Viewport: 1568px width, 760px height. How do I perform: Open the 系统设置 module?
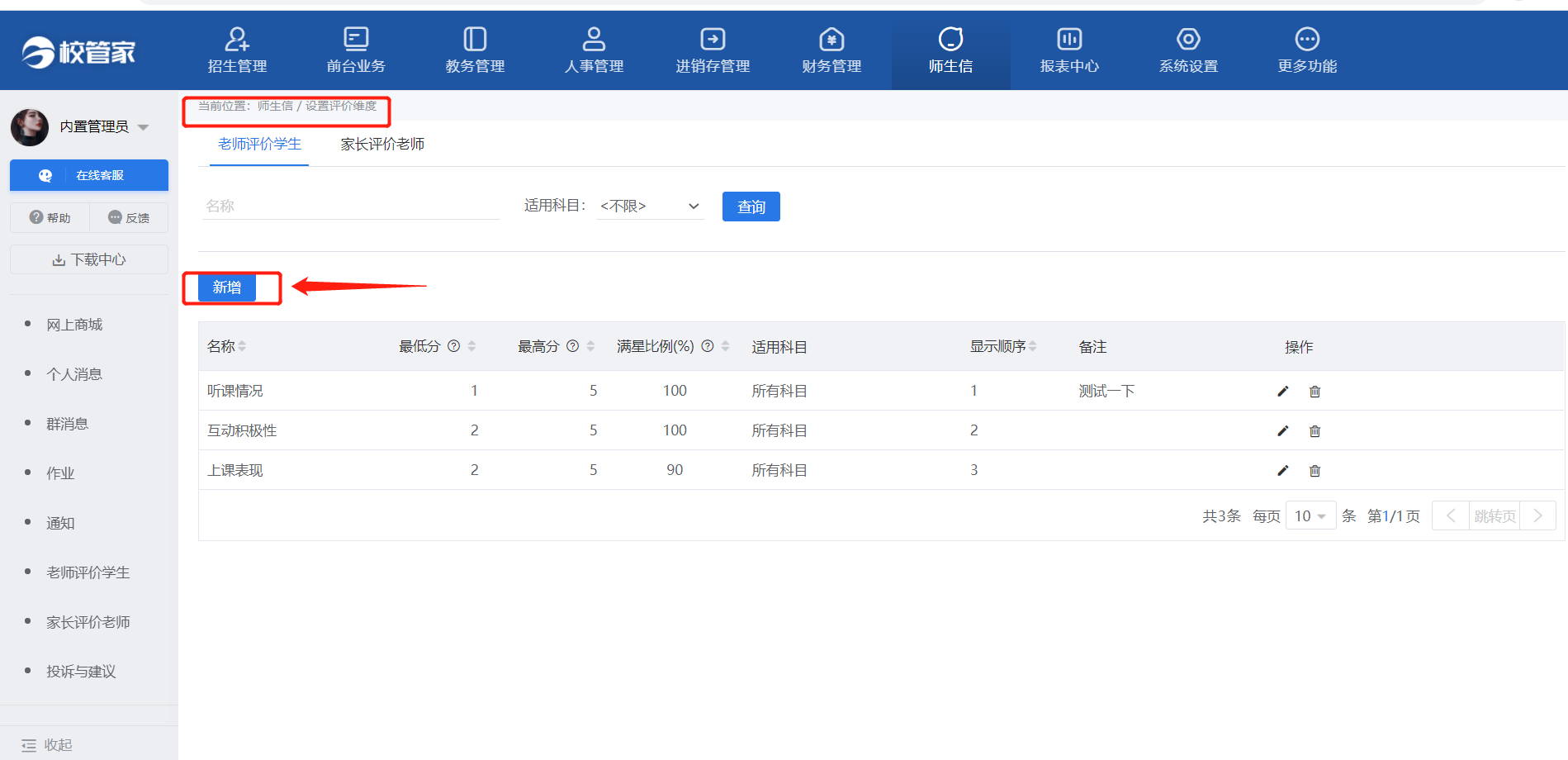pyautogui.click(x=1188, y=50)
